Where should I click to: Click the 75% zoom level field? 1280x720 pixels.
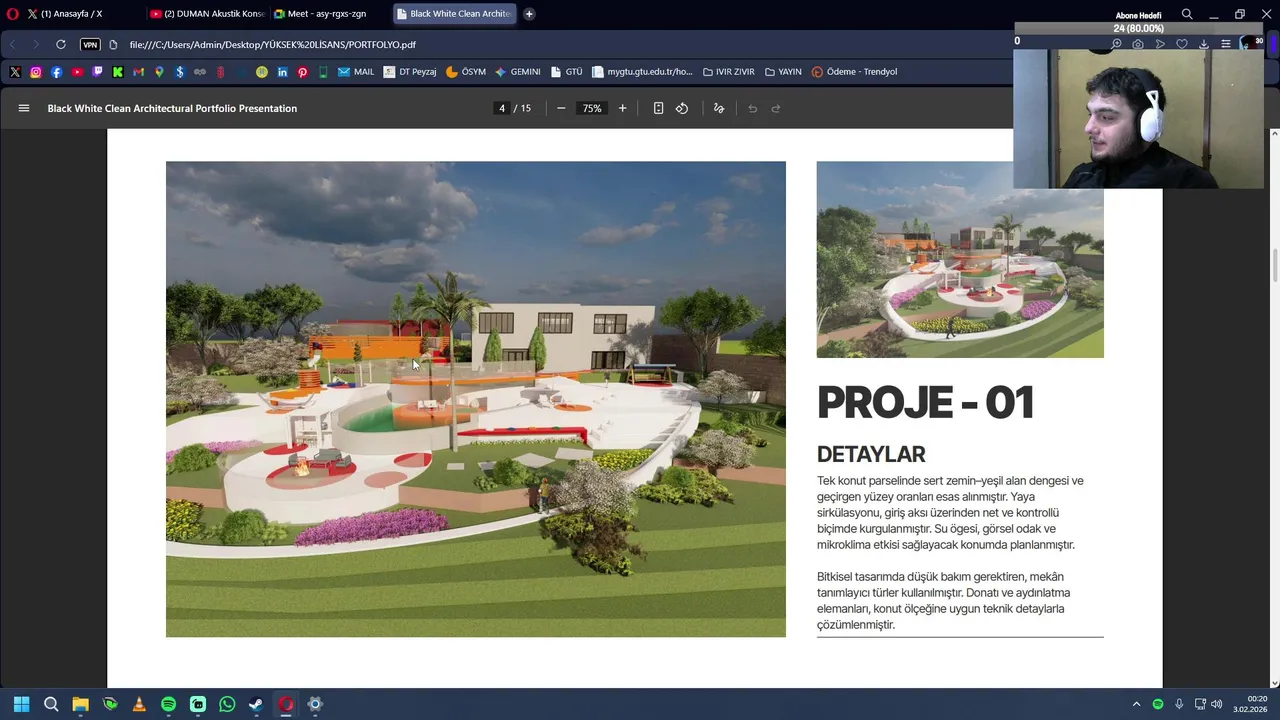pyautogui.click(x=592, y=108)
